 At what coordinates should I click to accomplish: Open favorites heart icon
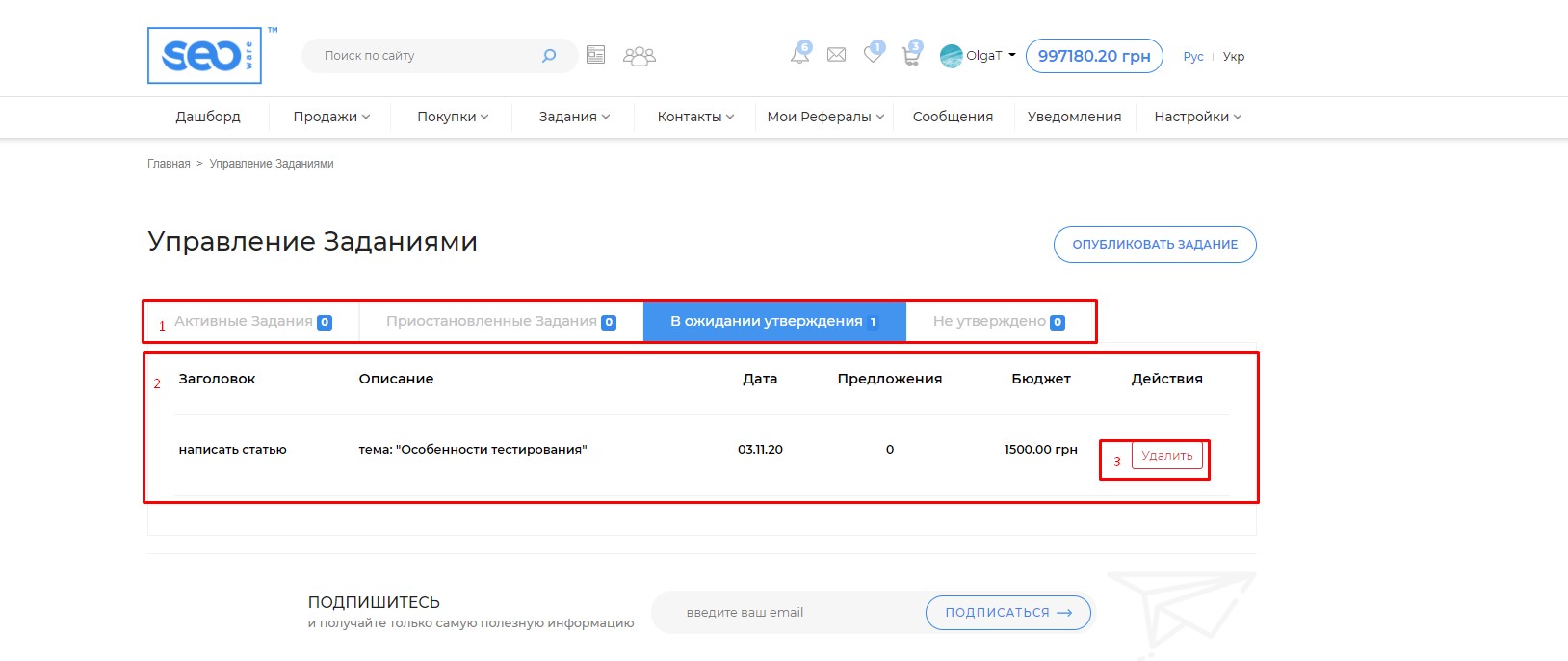[873, 55]
